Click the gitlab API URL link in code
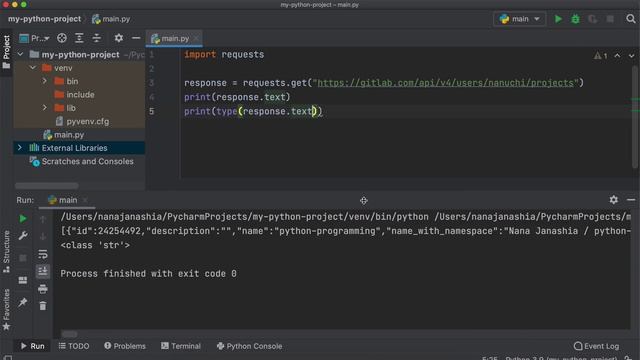 tap(445, 83)
